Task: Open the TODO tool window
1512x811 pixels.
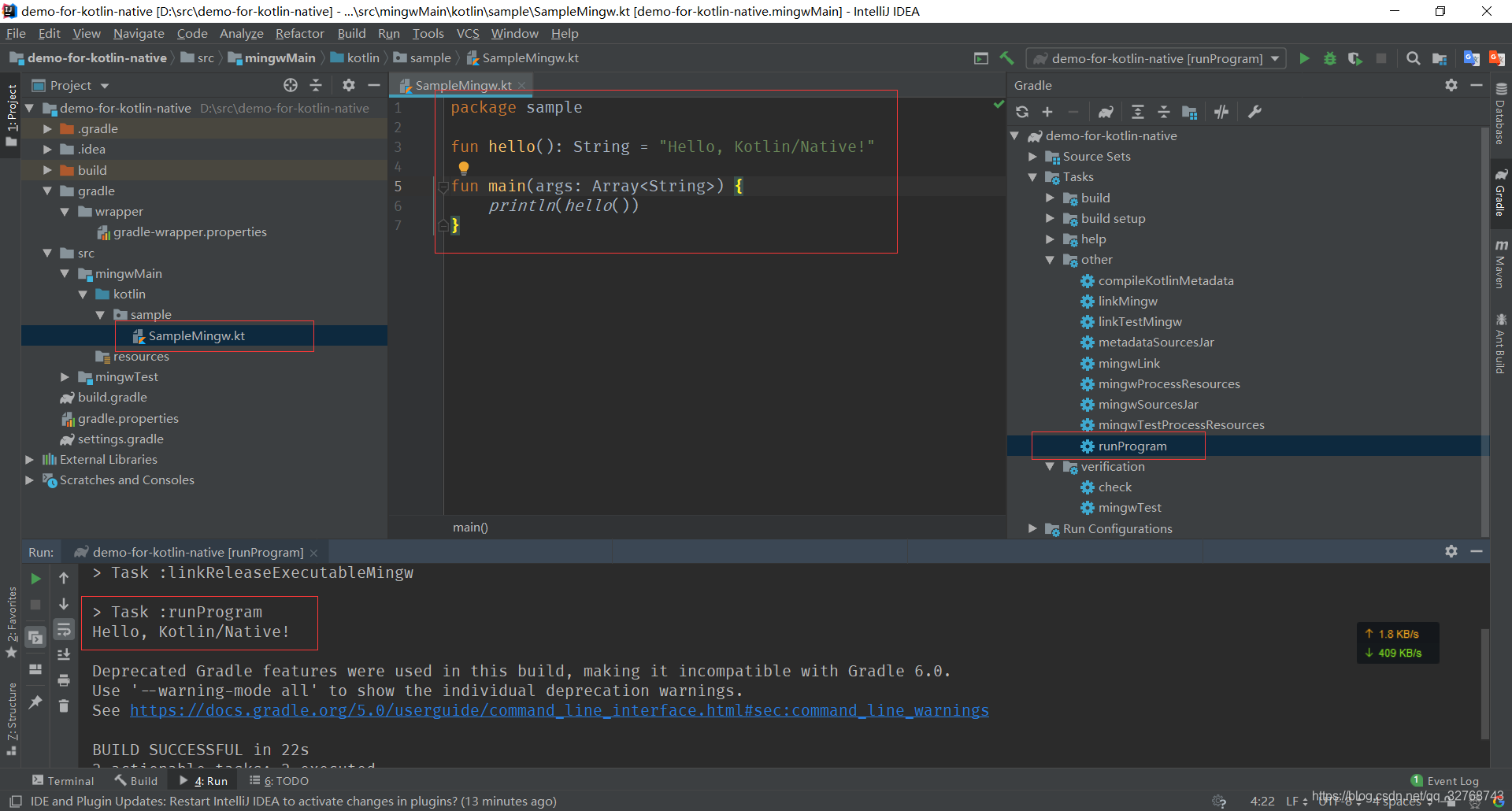Action: point(279,780)
